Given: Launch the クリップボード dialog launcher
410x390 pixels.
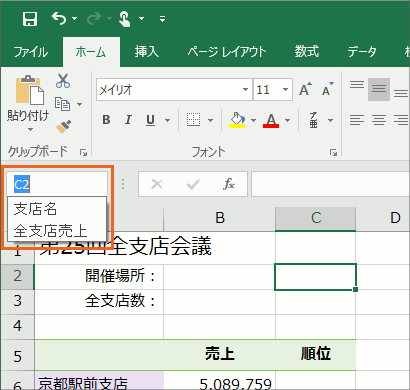Looking at the screenshot, I should [83, 153].
